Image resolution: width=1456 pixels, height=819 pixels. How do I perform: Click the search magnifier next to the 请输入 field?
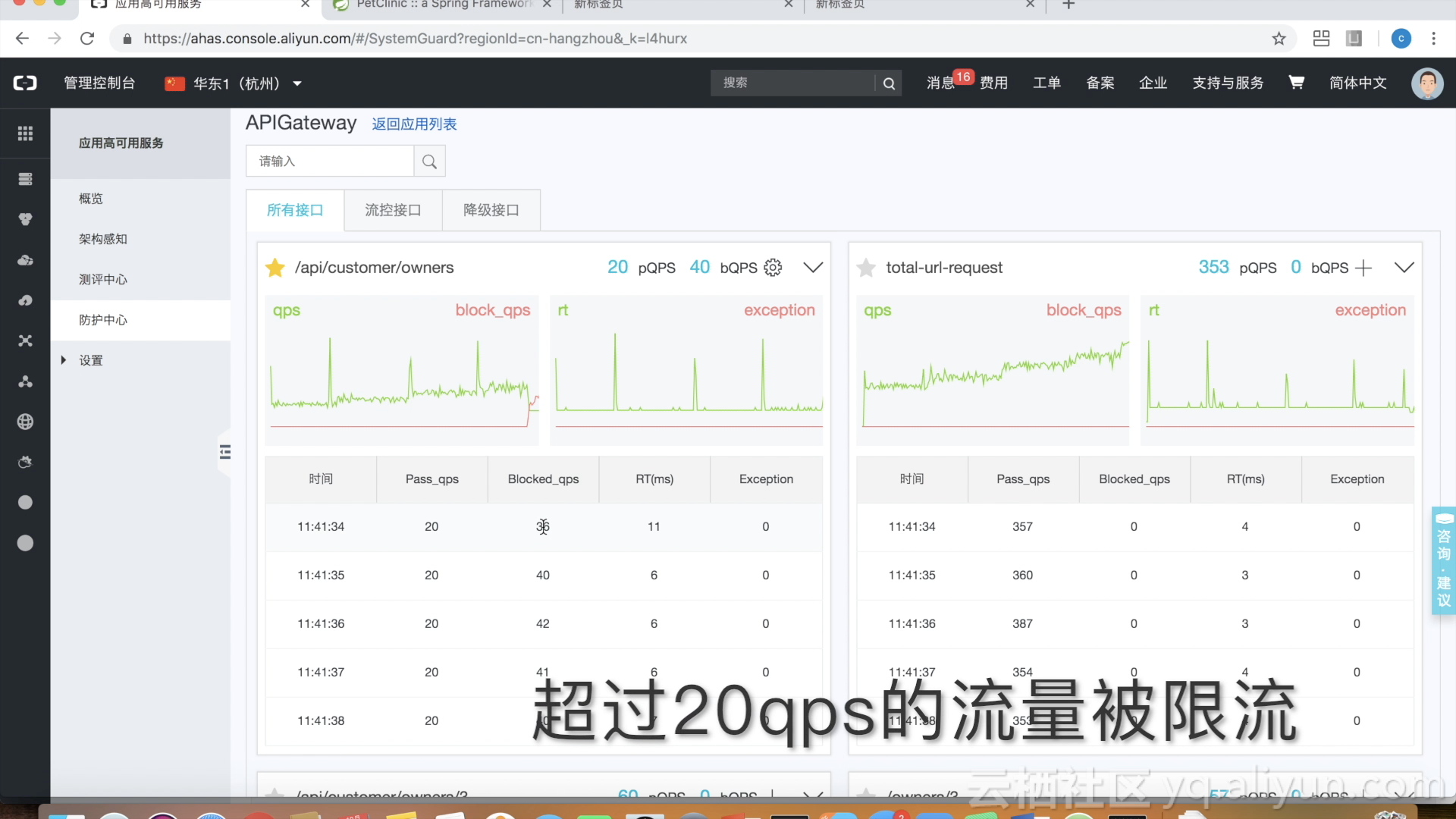pyautogui.click(x=429, y=162)
